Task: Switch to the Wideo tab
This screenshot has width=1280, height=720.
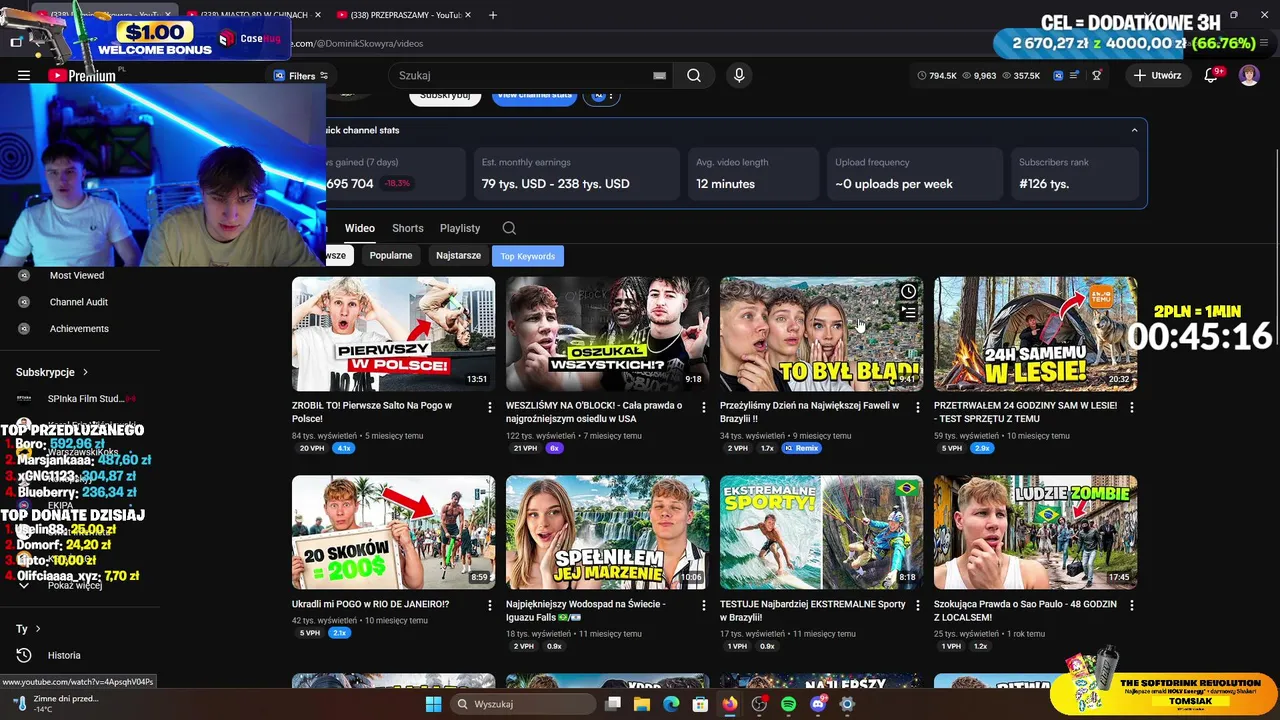Action: (360, 228)
